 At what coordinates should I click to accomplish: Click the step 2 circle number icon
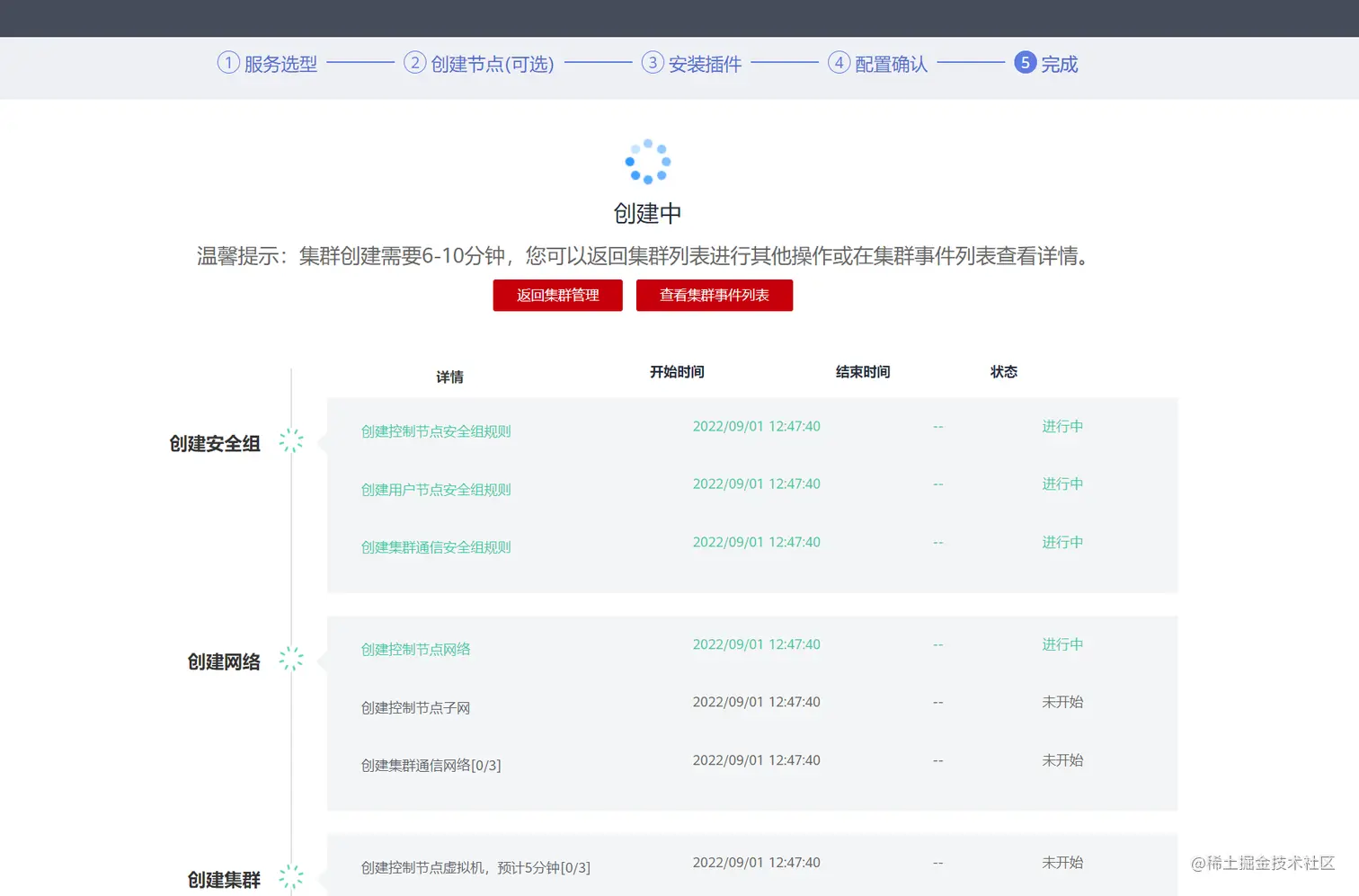414,63
